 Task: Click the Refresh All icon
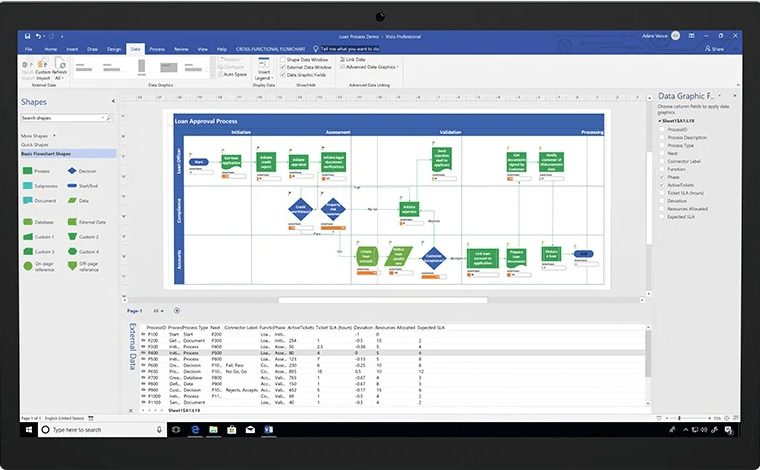(x=60, y=63)
